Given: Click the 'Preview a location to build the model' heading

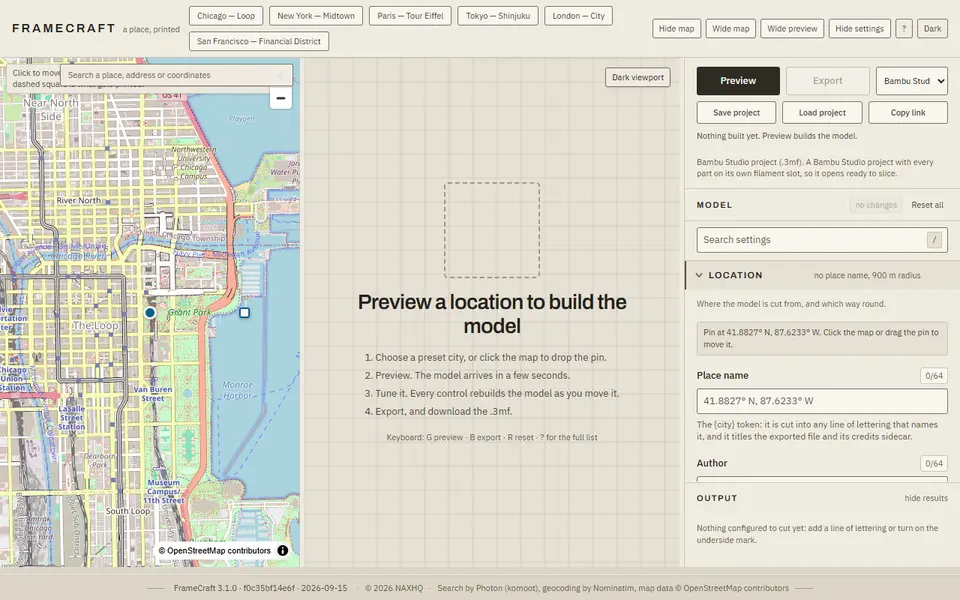Looking at the screenshot, I should tap(492, 314).
